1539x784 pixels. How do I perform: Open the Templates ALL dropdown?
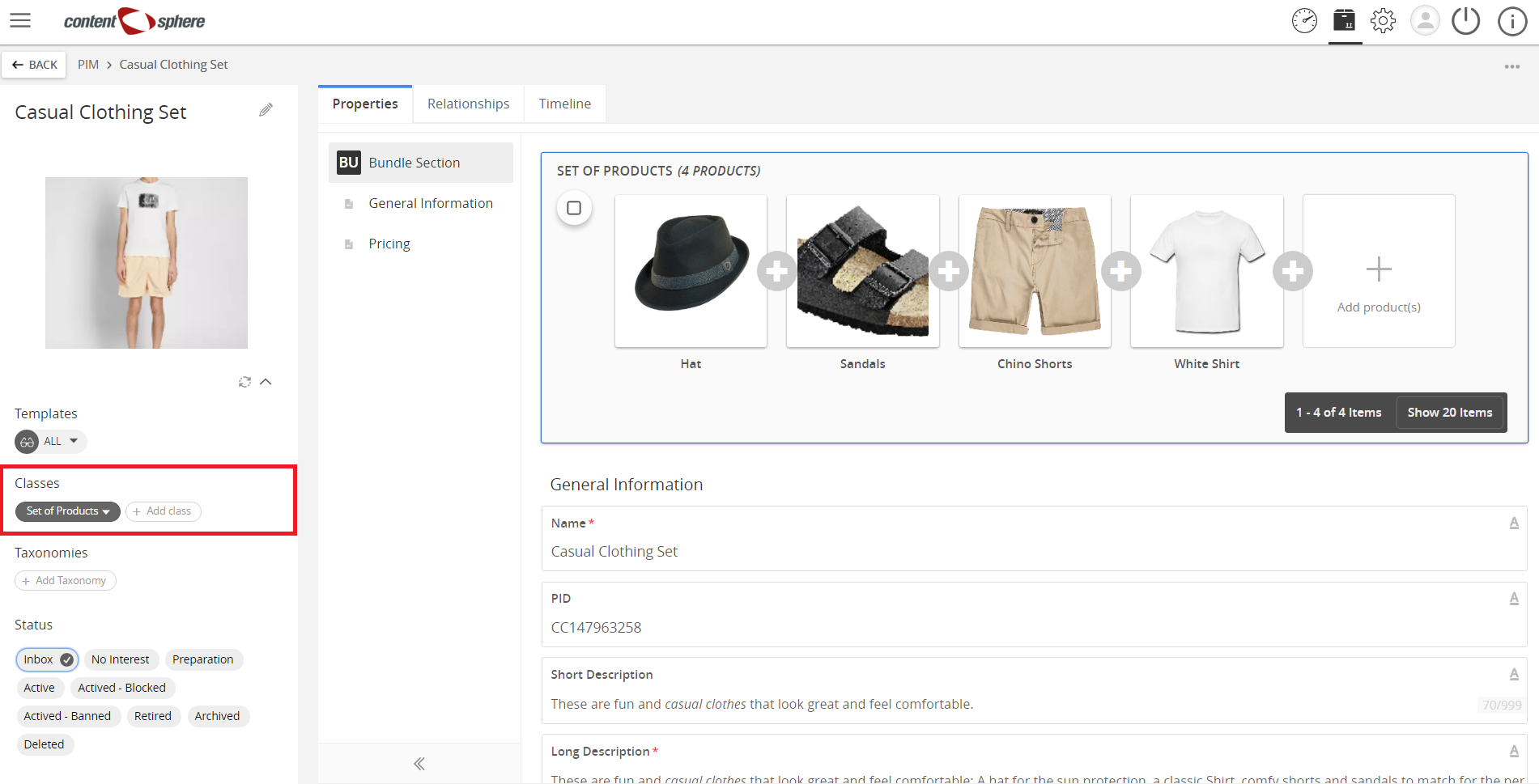tap(50, 441)
